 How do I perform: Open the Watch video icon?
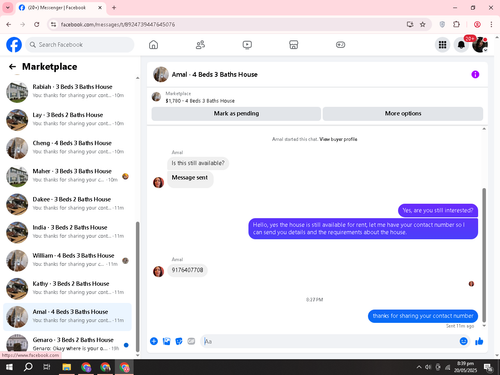coord(247,45)
